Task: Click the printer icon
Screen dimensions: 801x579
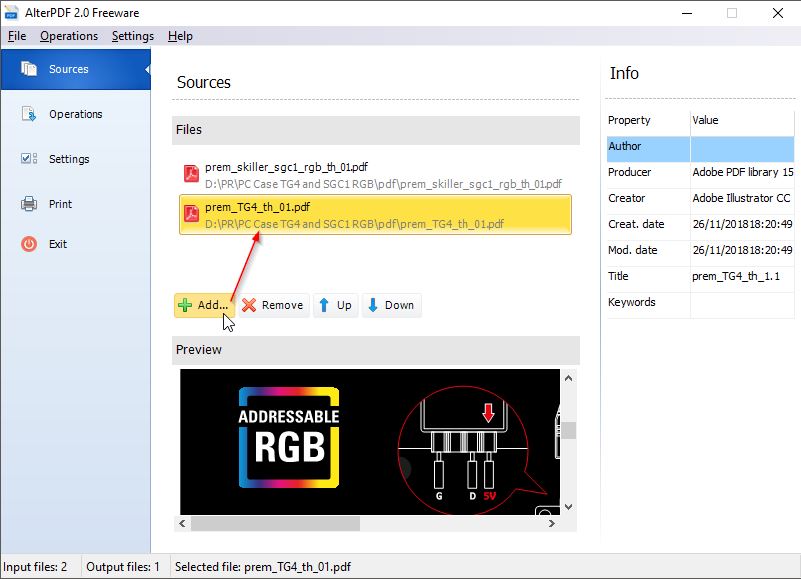Action: click(x=29, y=204)
